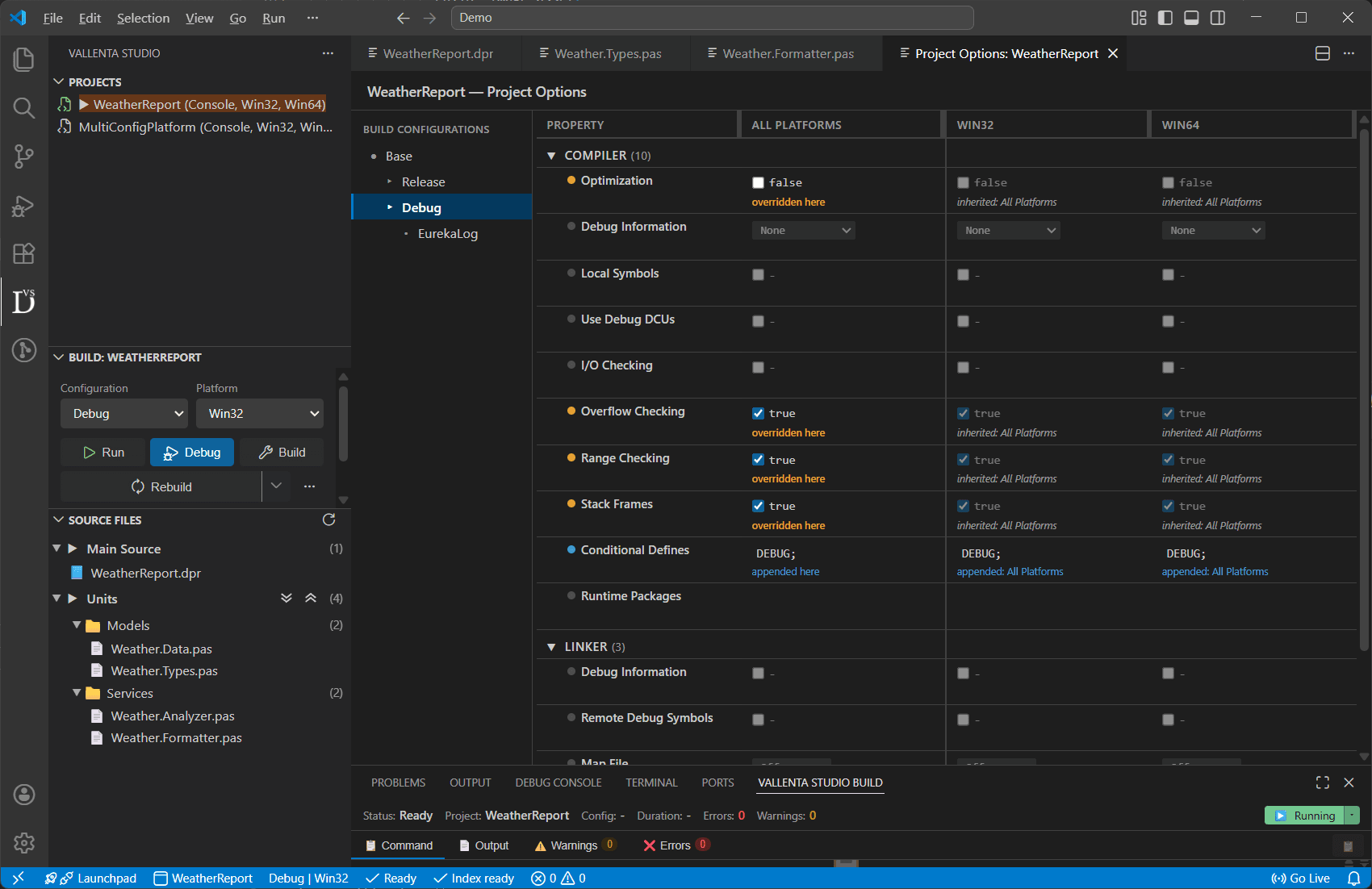This screenshot has height=889, width=1372.
Task: Click the Running button in build panel
Action: (1305, 816)
